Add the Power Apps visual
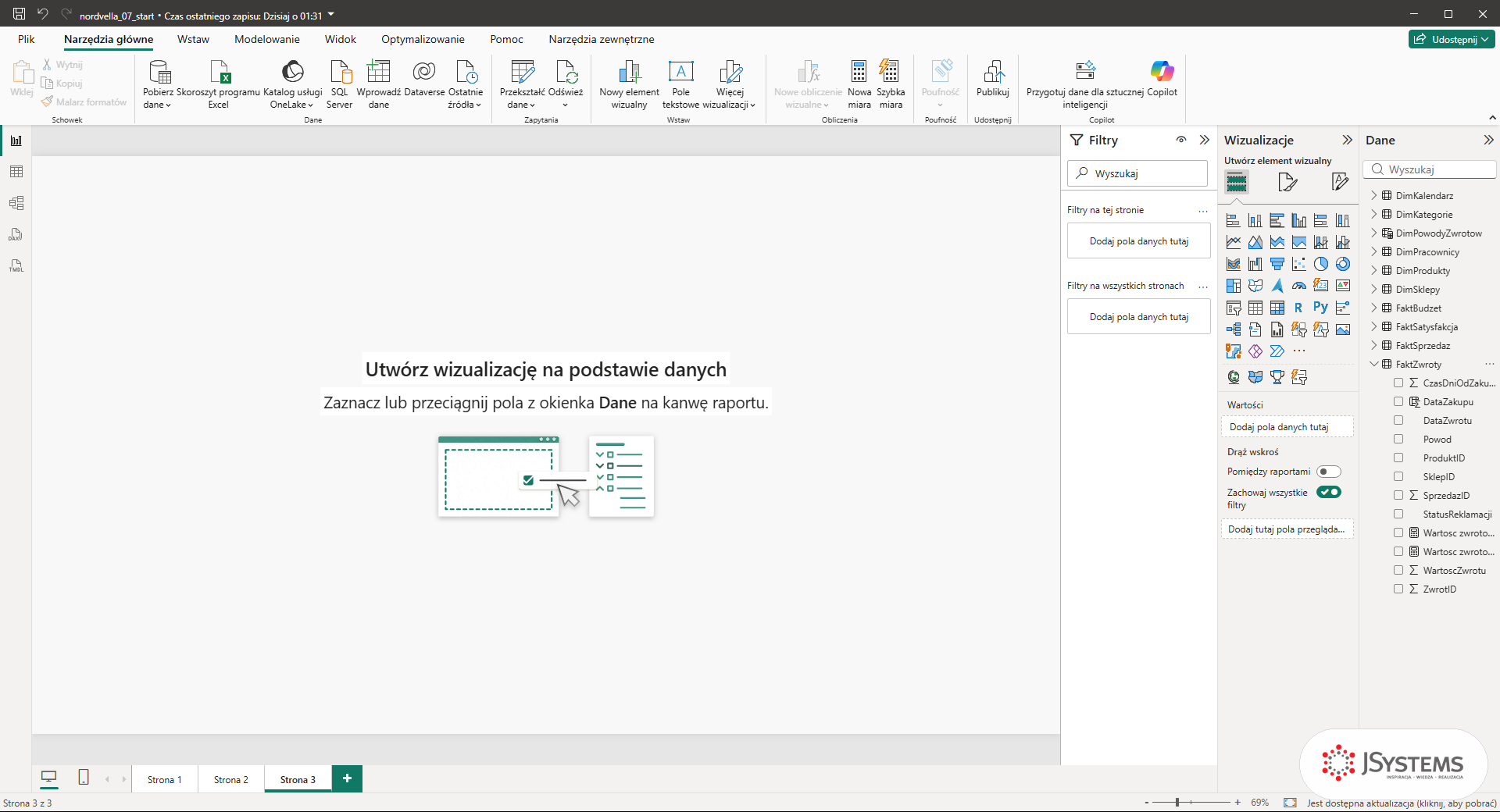The height and width of the screenshot is (812, 1500). tap(1255, 351)
